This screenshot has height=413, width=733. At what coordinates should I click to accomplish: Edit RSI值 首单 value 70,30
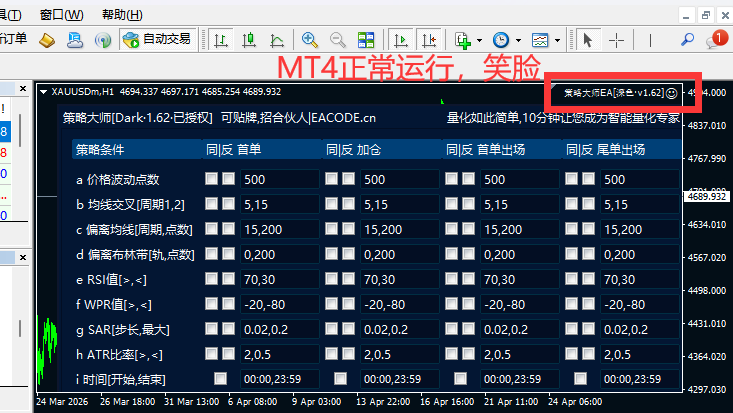click(x=280, y=279)
